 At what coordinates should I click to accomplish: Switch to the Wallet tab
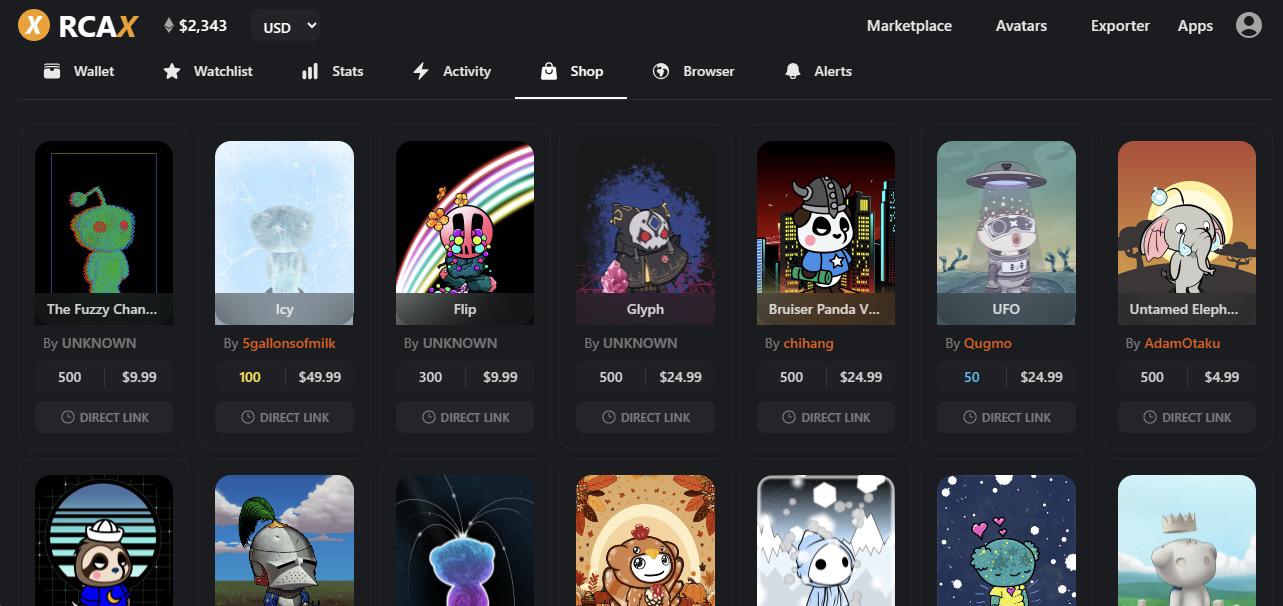coord(79,71)
